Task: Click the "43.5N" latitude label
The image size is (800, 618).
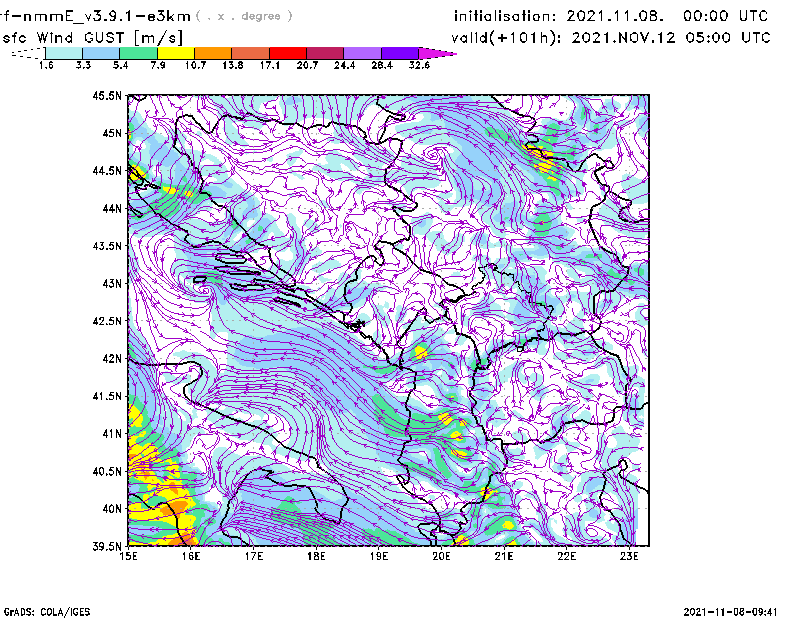Action: [107, 246]
